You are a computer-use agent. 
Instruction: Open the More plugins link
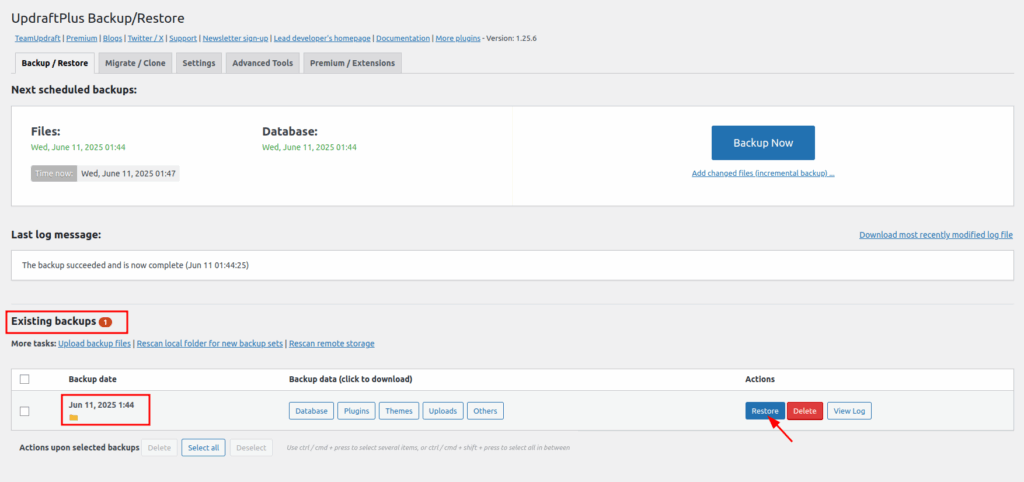tap(458, 39)
